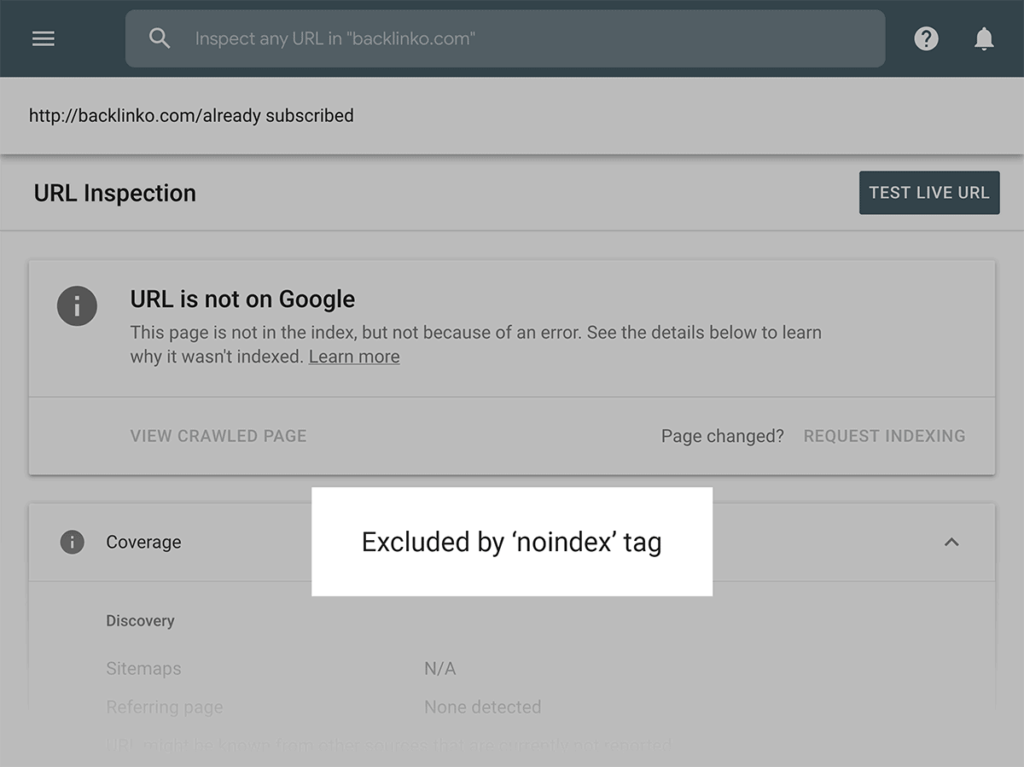Click the 'None detected' value

[x=482, y=707]
